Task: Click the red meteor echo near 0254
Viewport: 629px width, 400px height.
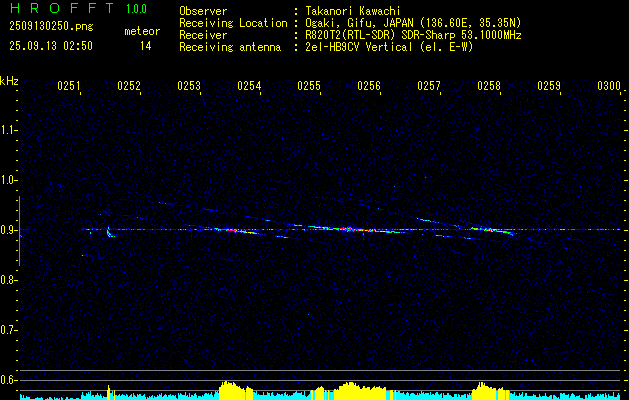Action: 237,231
